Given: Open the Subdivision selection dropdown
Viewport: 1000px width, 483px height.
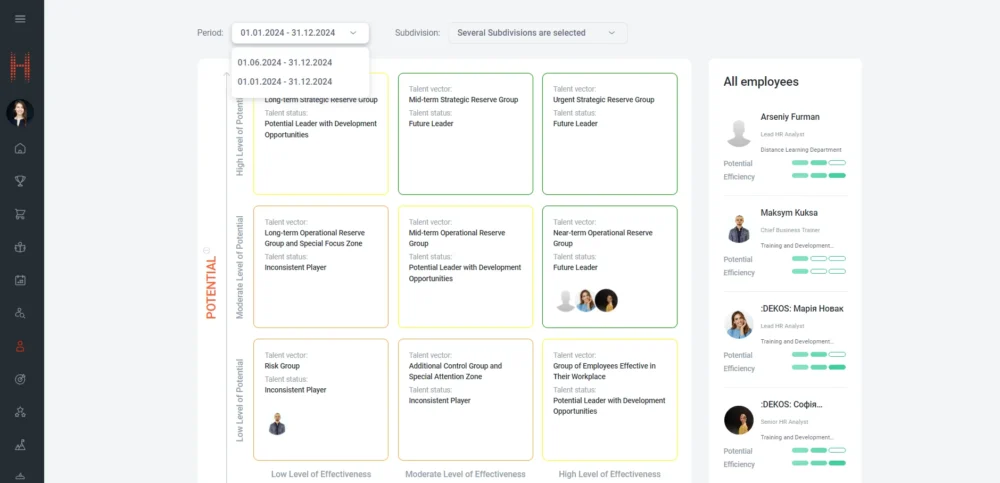Looking at the screenshot, I should point(537,33).
